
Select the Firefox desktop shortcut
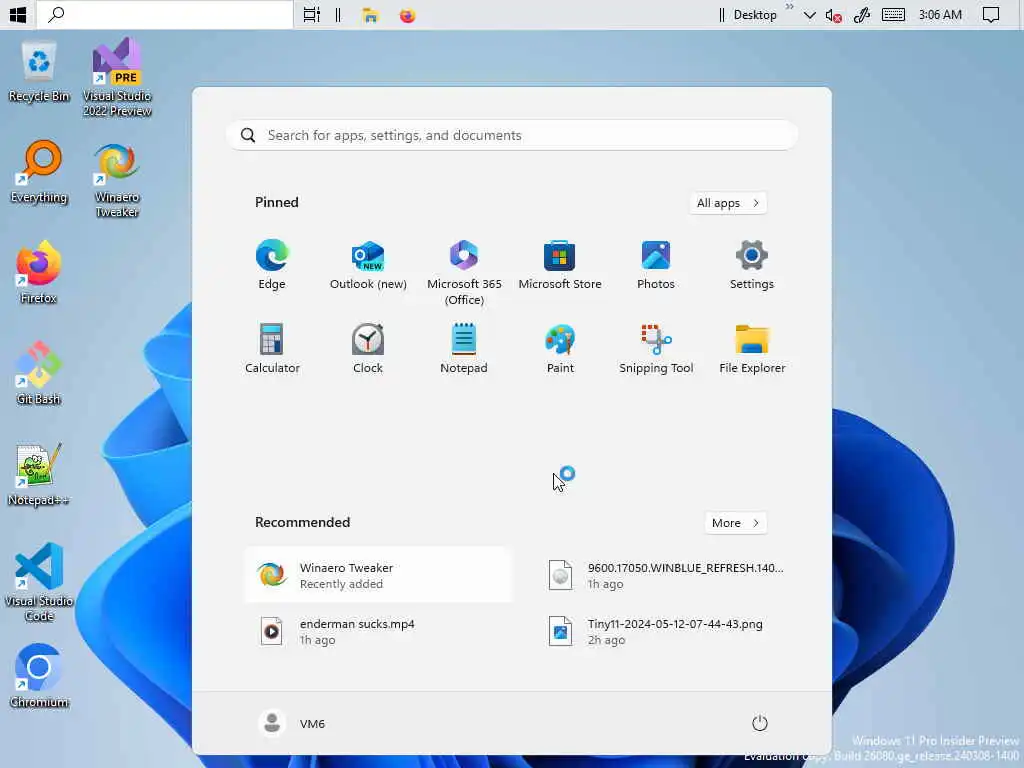coord(39,273)
